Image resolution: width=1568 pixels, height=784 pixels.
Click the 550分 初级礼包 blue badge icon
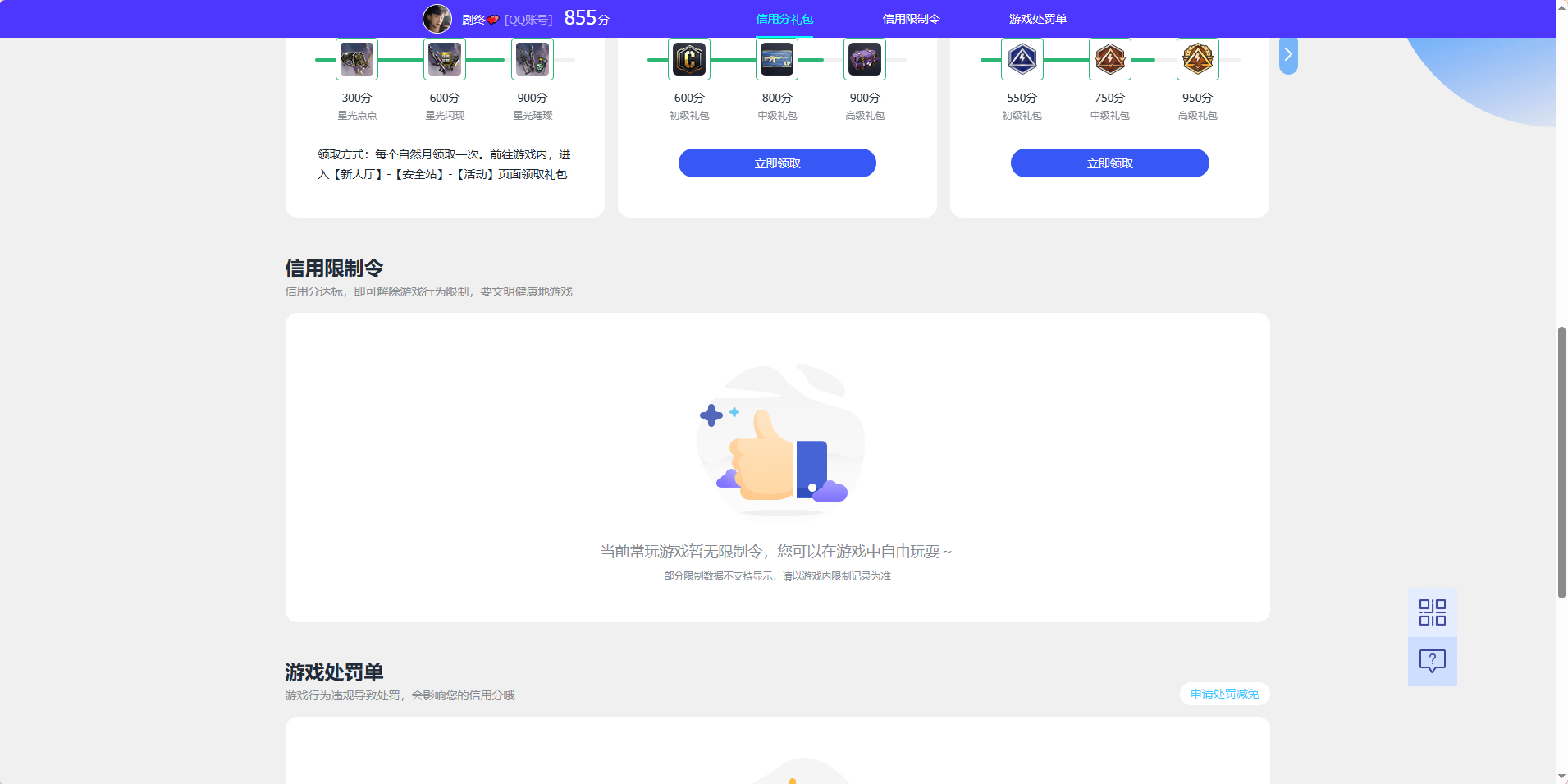1022,58
